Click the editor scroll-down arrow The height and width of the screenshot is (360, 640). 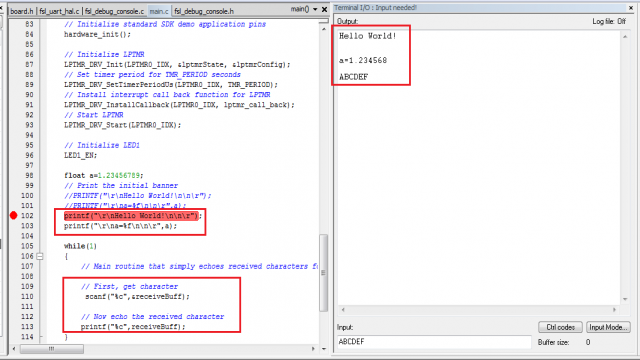tap(324, 349)
